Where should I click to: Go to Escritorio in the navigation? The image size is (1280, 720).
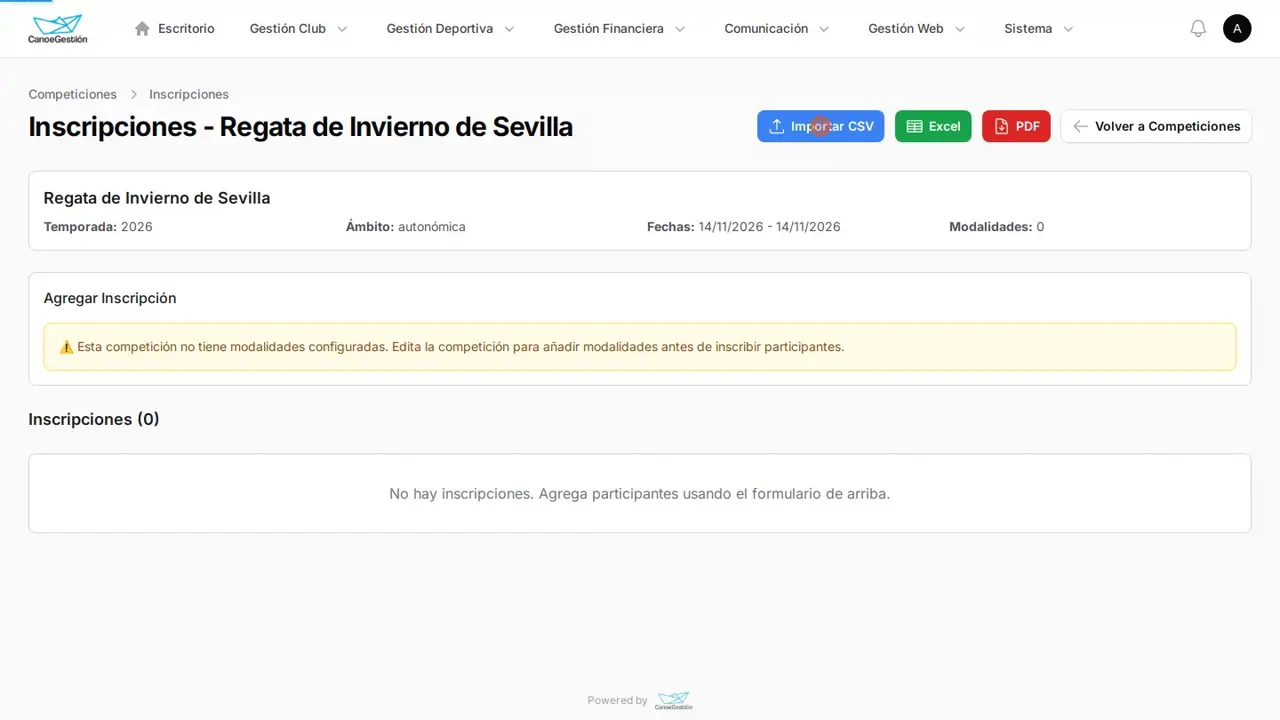(x=186, y=29)
